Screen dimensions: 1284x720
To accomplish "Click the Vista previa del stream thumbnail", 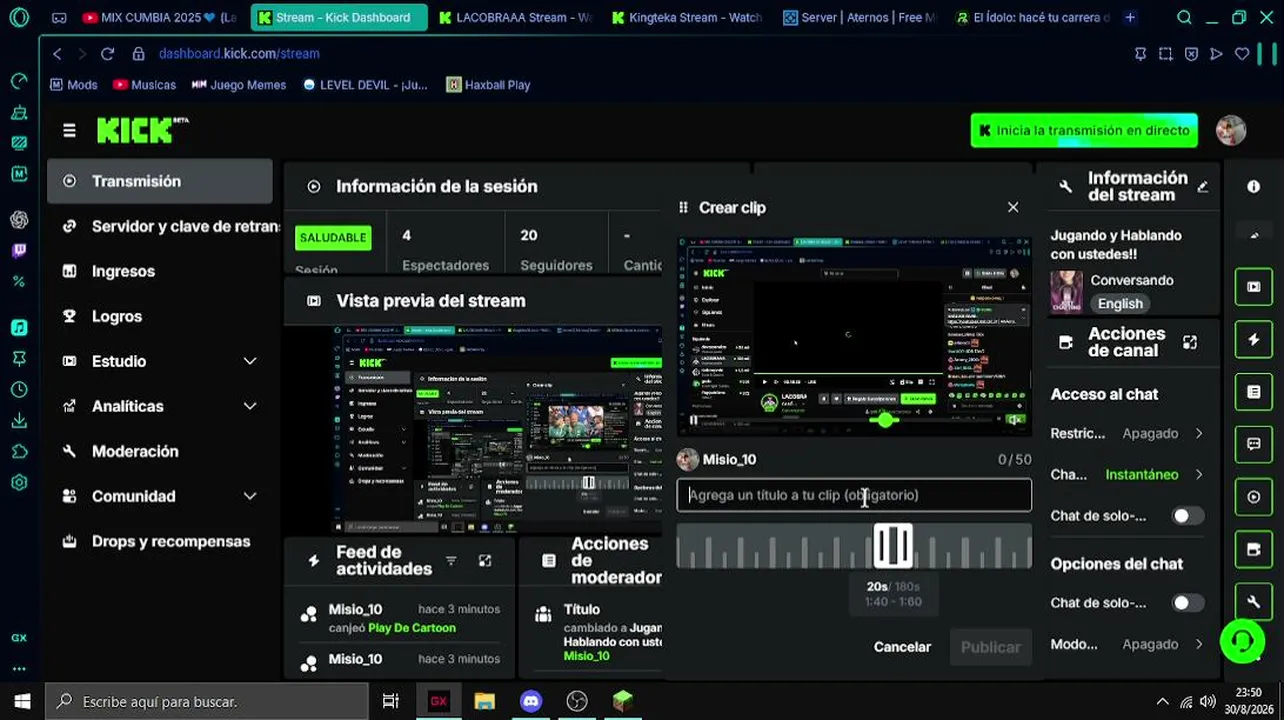I will 497,429.
